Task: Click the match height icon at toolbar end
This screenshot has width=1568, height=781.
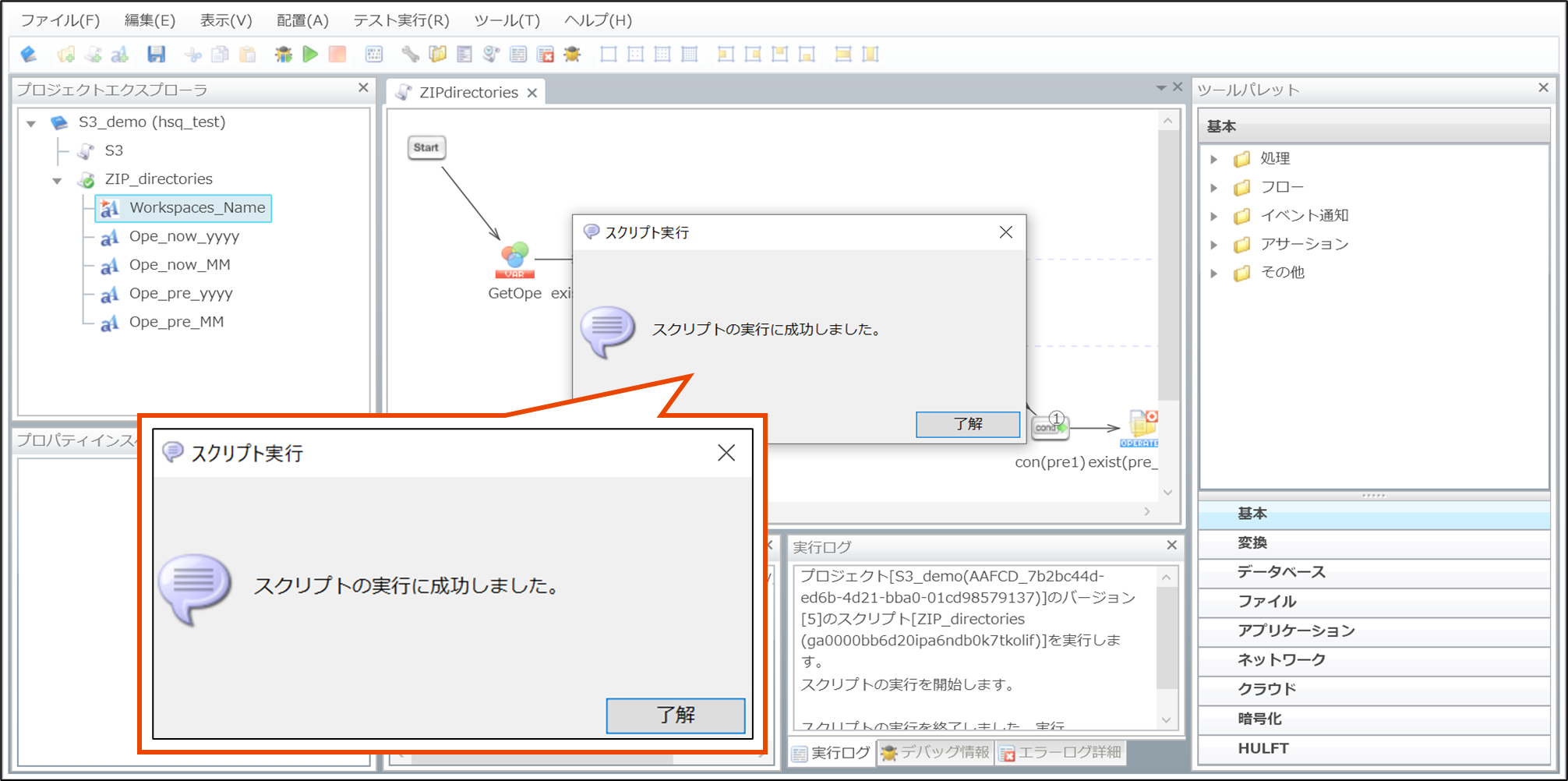Action: pos(871,54)
